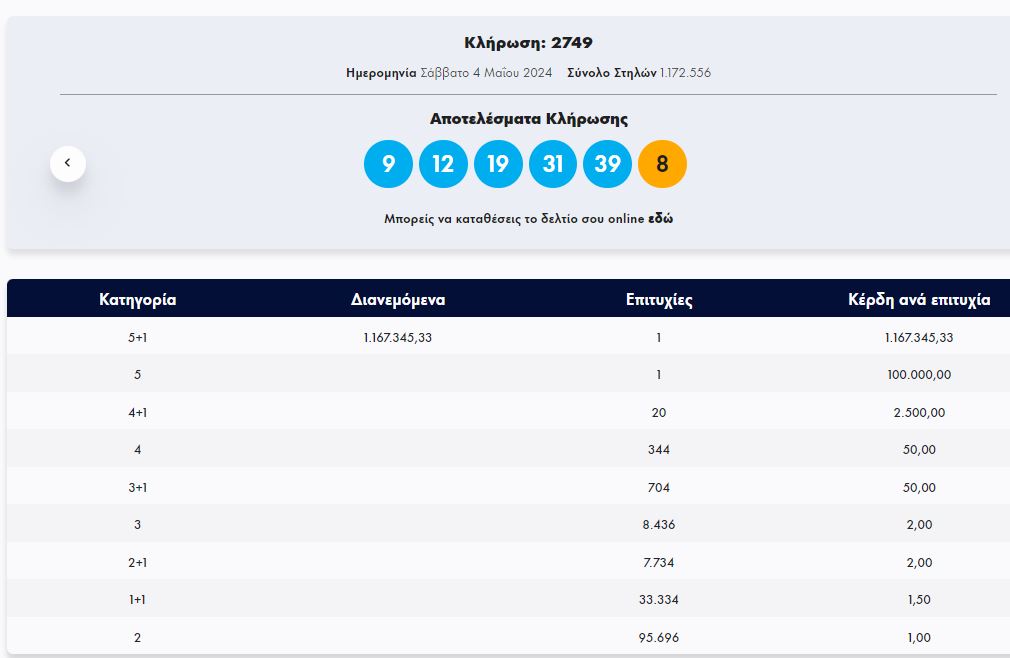Open the online submission link 'εδώ'

(x=660, y=219)
